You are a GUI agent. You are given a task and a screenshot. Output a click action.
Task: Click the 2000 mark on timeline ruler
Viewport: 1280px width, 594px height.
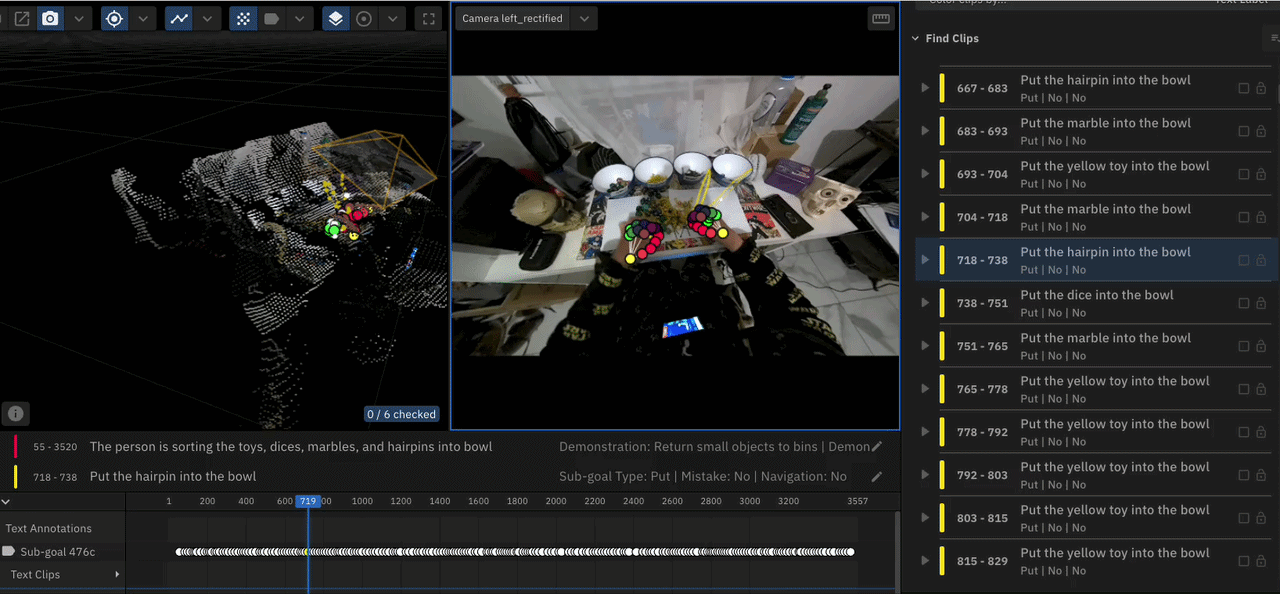pos(556,501)
